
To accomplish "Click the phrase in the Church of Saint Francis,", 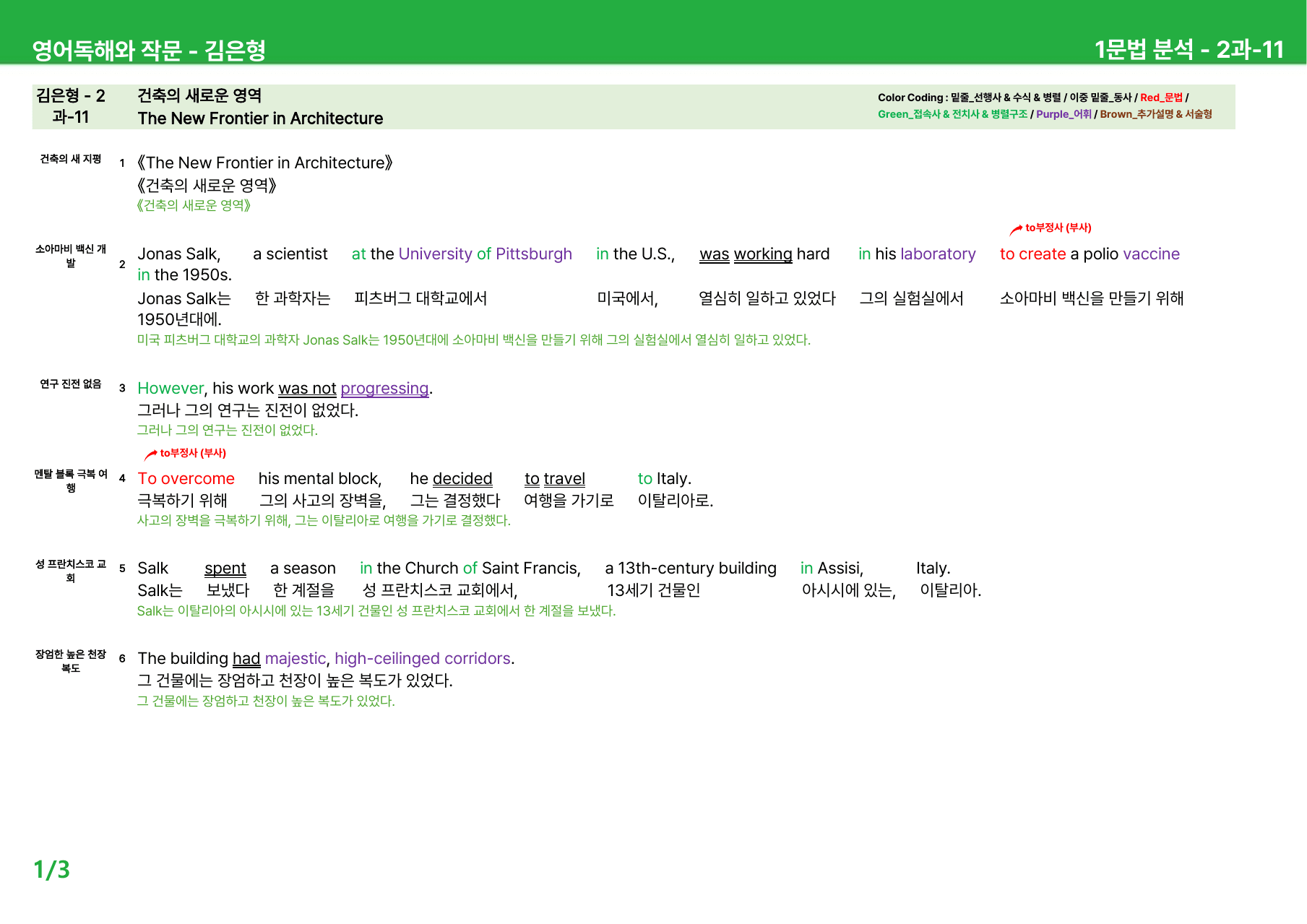I will coord(470,569).
